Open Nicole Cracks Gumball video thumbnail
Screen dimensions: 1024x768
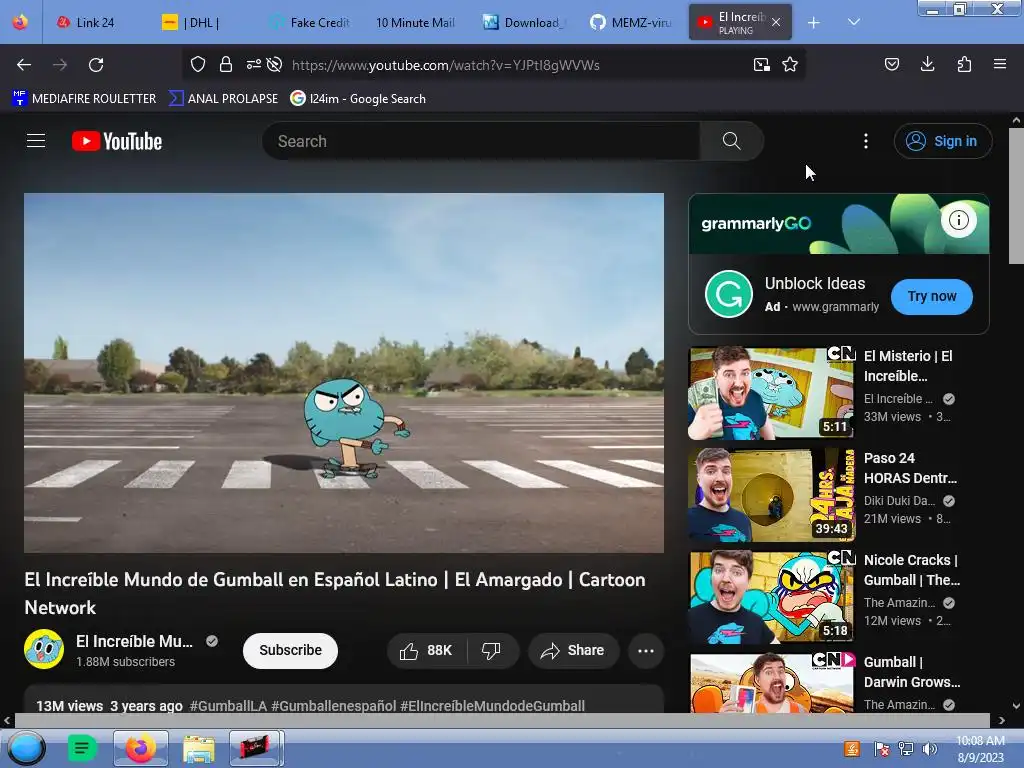772,597
